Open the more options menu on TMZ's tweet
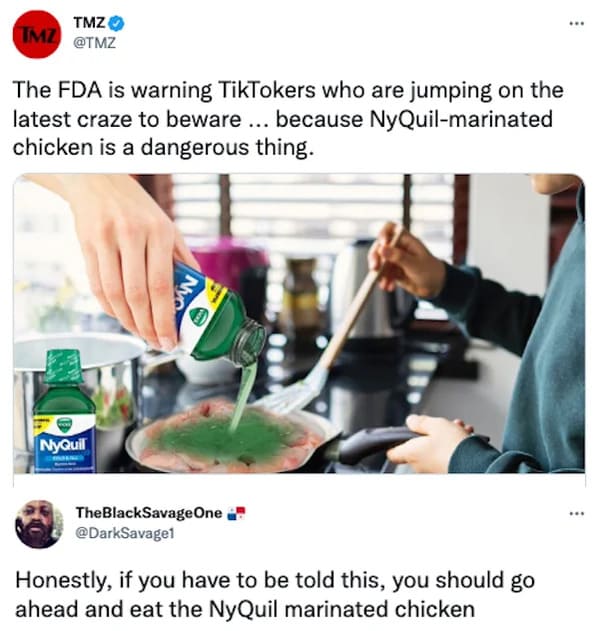 [x=576, y=24]
